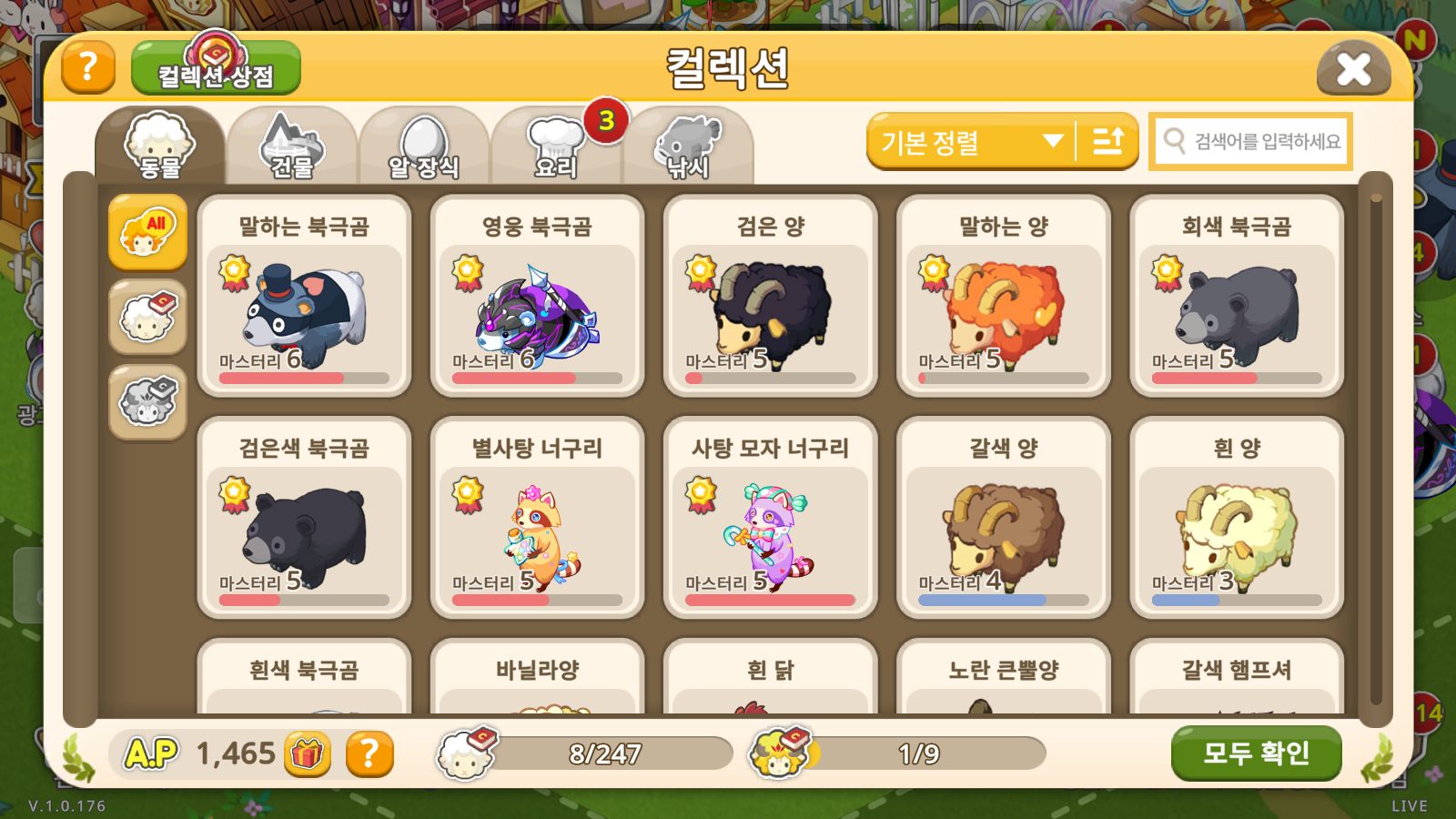Open the 별사탕 너구리 collection card
Image resolution: width=1456 pixels, height=819 pixels.
537,518
